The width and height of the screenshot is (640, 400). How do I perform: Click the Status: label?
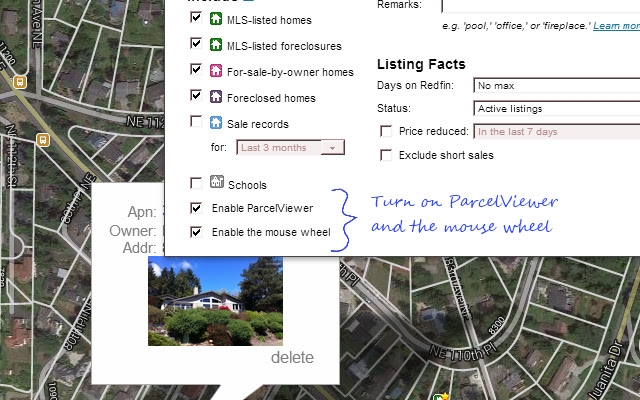click(394, 108)
